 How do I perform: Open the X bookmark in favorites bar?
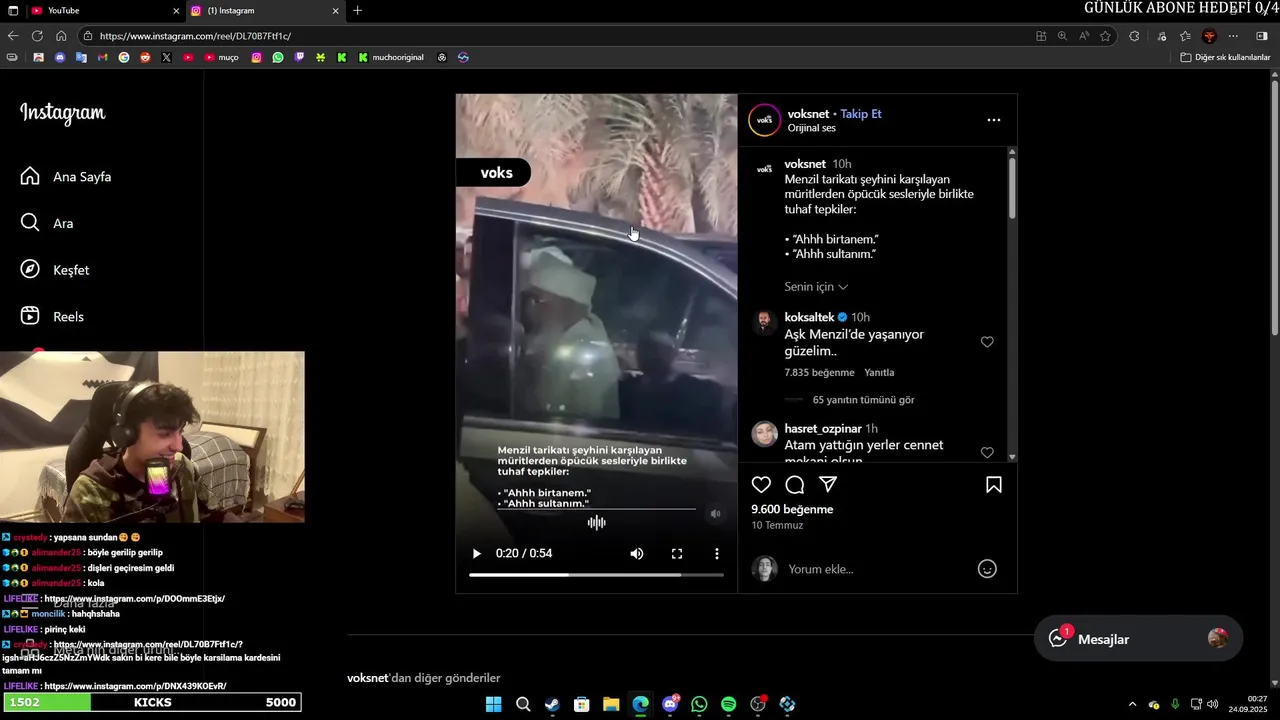click(x=166, y=57)
